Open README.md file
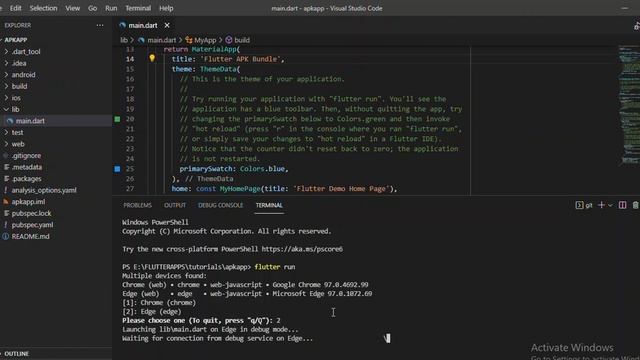The image size is (640, 360). tap(30, 236)
